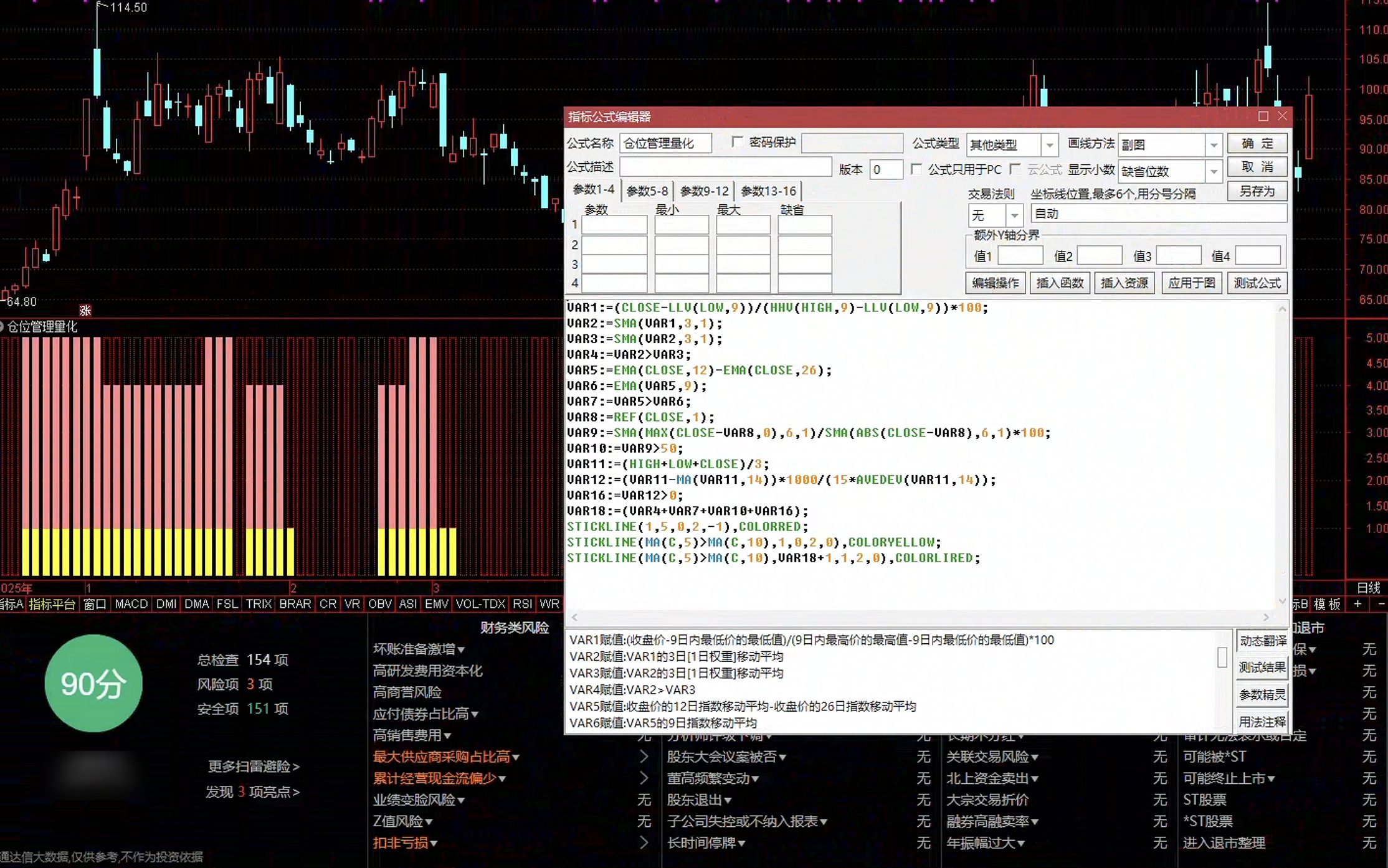Select MACD indicator tab
This screenshot has width=1388, height=868.
(131, 604)
